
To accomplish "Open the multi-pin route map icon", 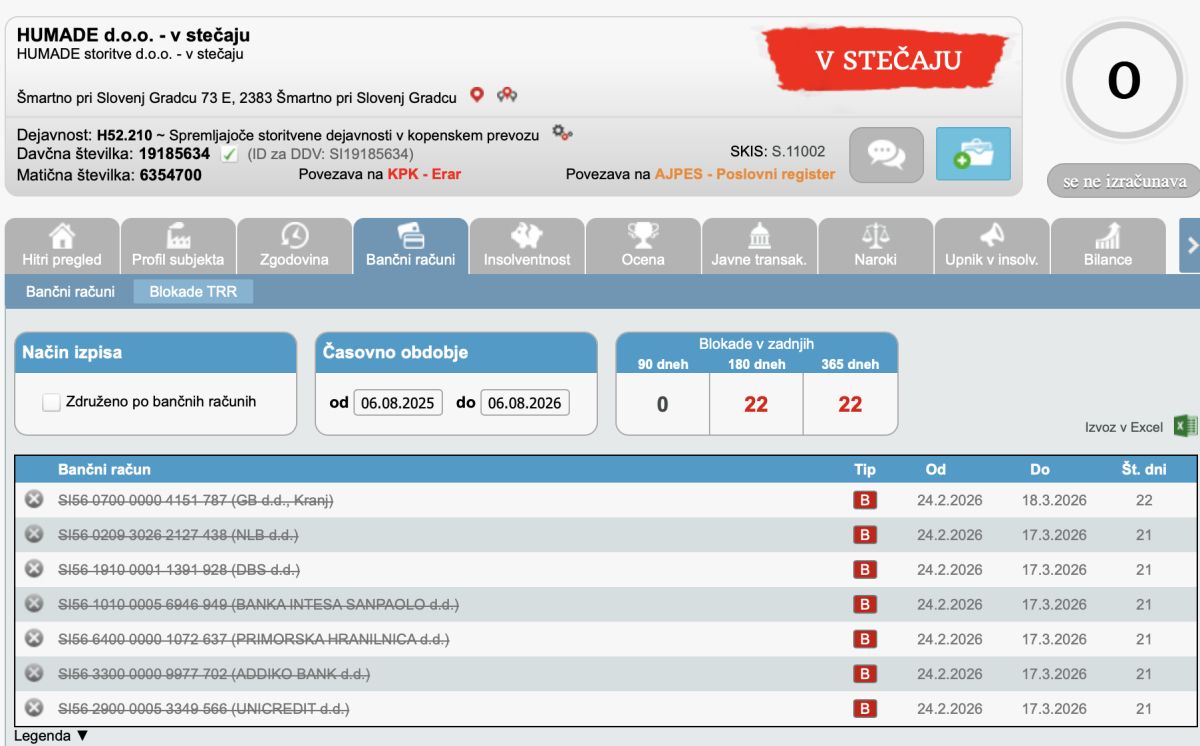I will 507,95.
